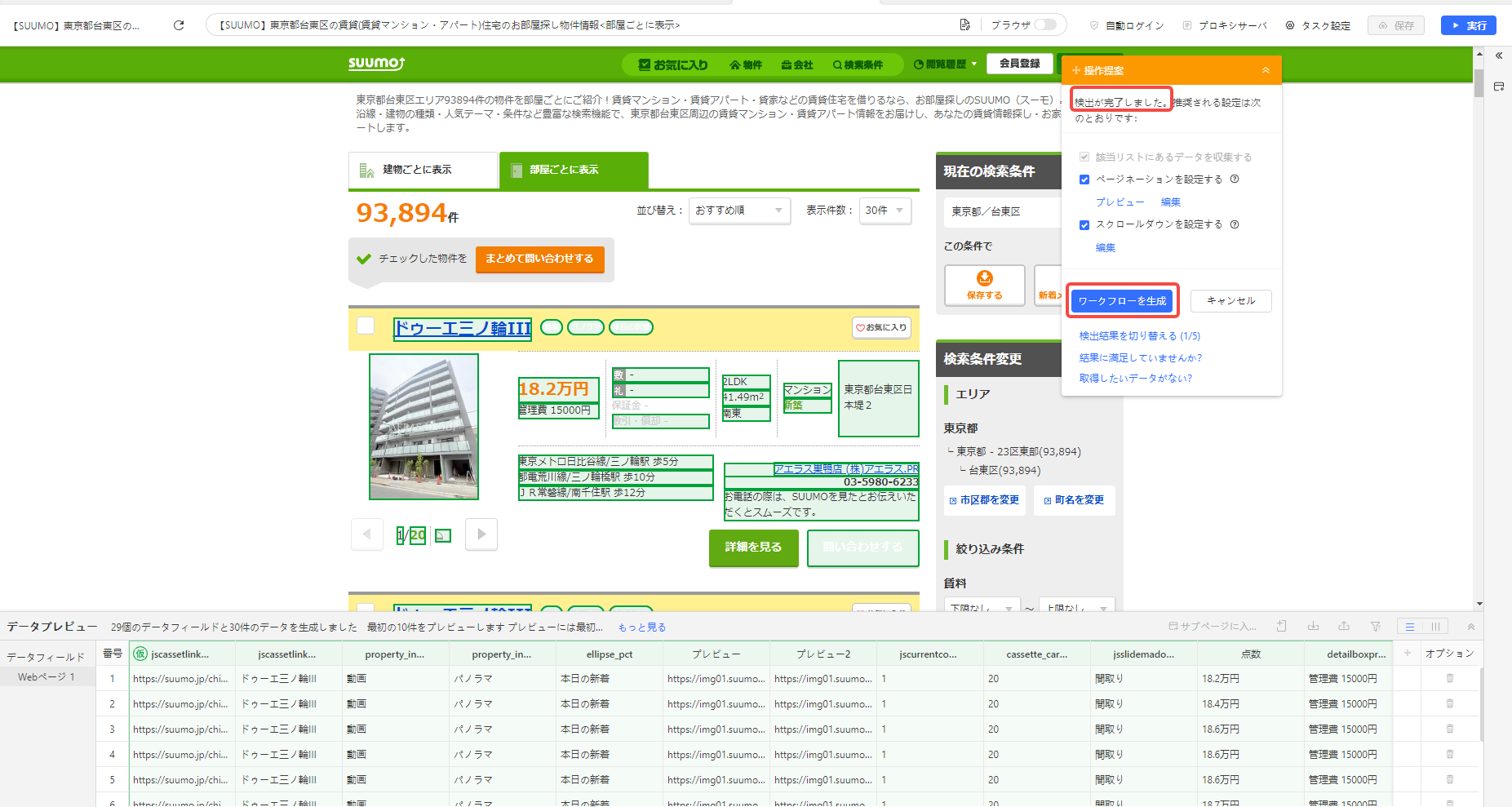
Task: Collapse data preview panel with chevron
Action: point(1471,627)
